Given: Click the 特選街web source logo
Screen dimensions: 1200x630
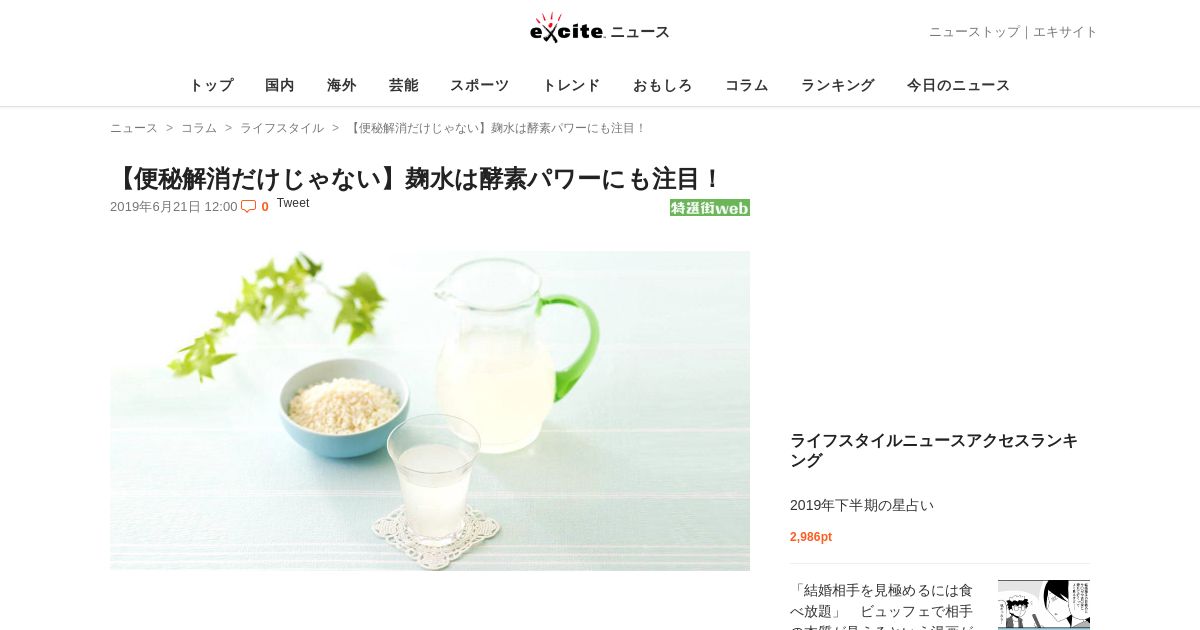Looking at the screenshot, I should [710, 208].
